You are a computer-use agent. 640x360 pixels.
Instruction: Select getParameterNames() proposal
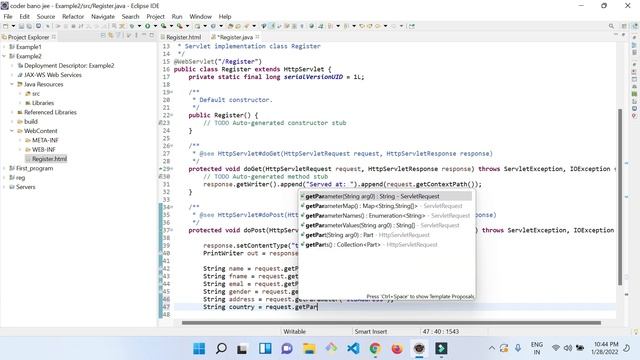pos(386,216)
